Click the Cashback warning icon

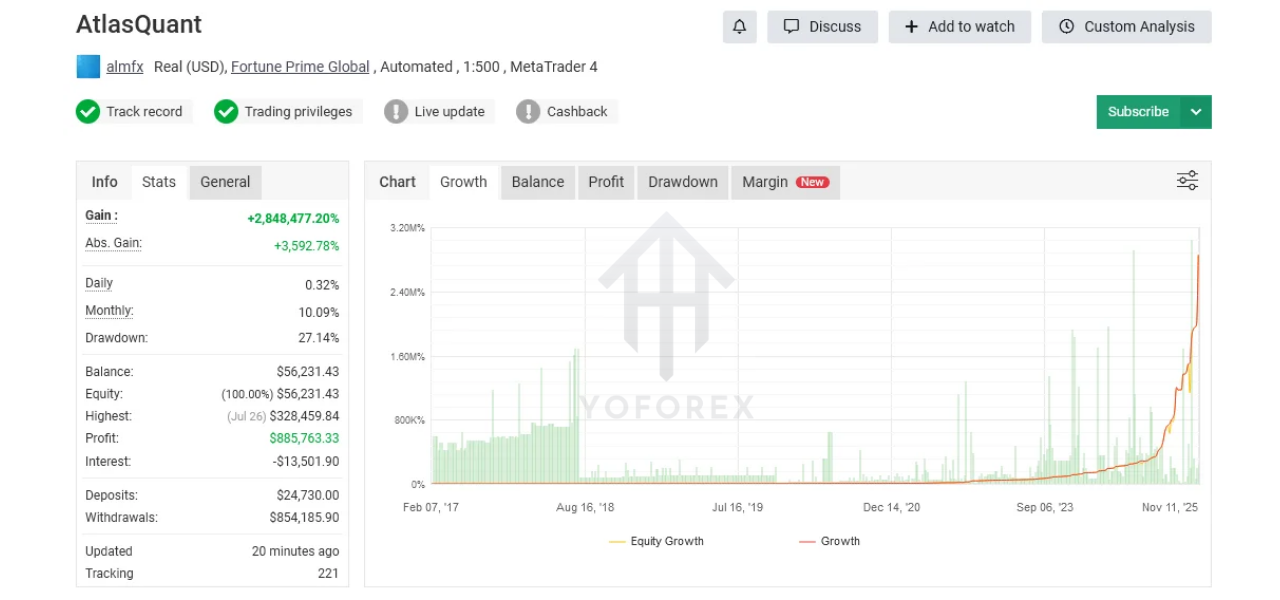tap(528, 112)
